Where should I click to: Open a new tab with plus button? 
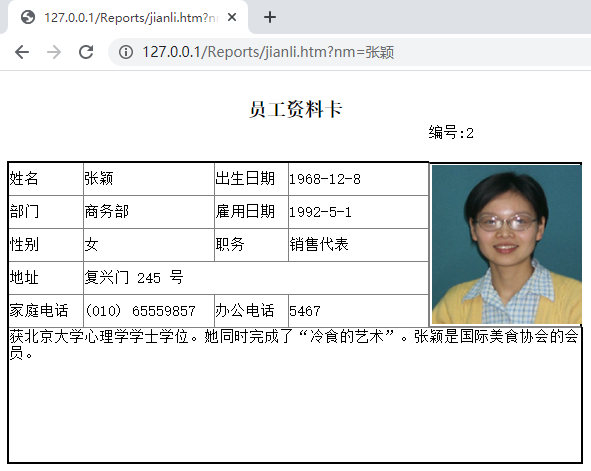[270, 17]
